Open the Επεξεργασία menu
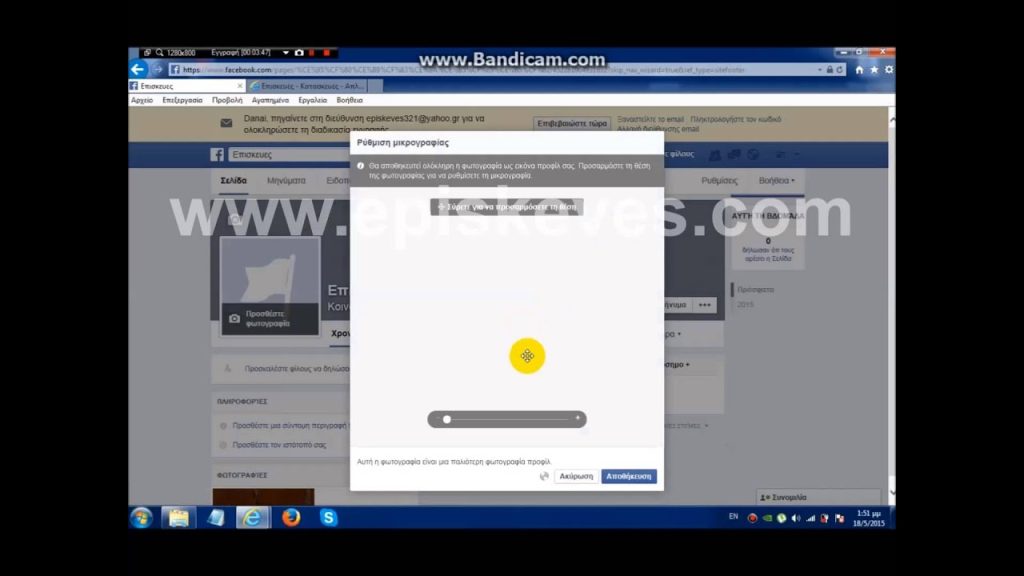1024x576 pixels. click(x=182, y=101)
